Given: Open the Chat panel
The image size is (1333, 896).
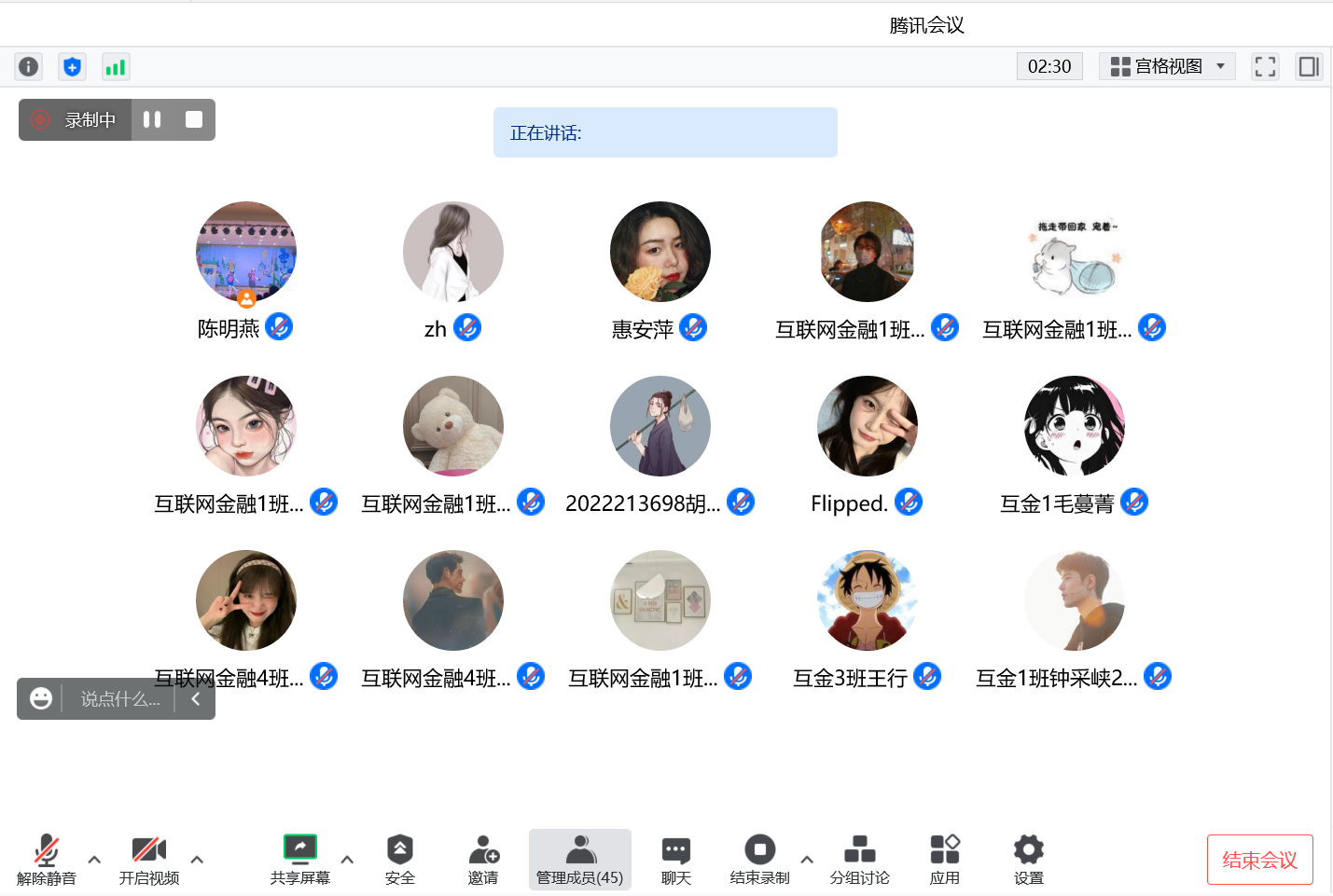Looking at the screenshot, I should [675, 860].
